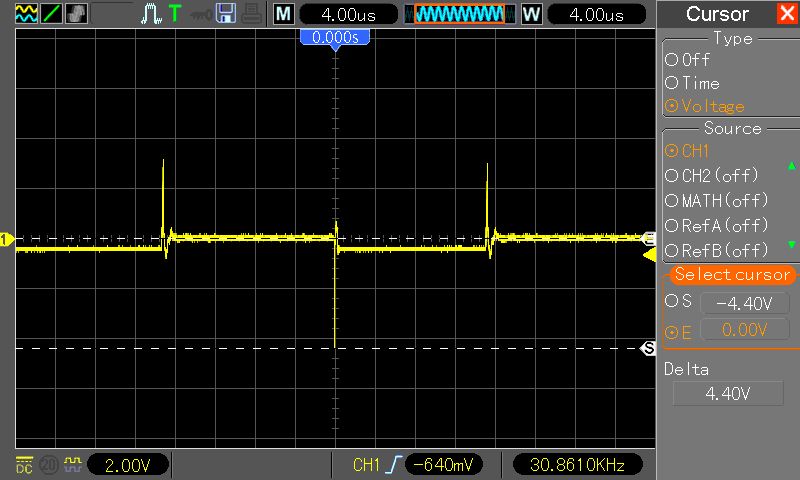Click the green diagonal line icon
800x480 pixels.
point(52,14)
